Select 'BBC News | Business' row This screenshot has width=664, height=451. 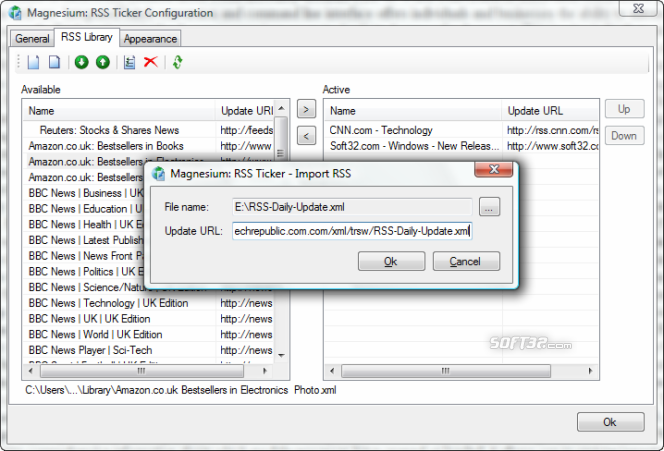[85, 193]
